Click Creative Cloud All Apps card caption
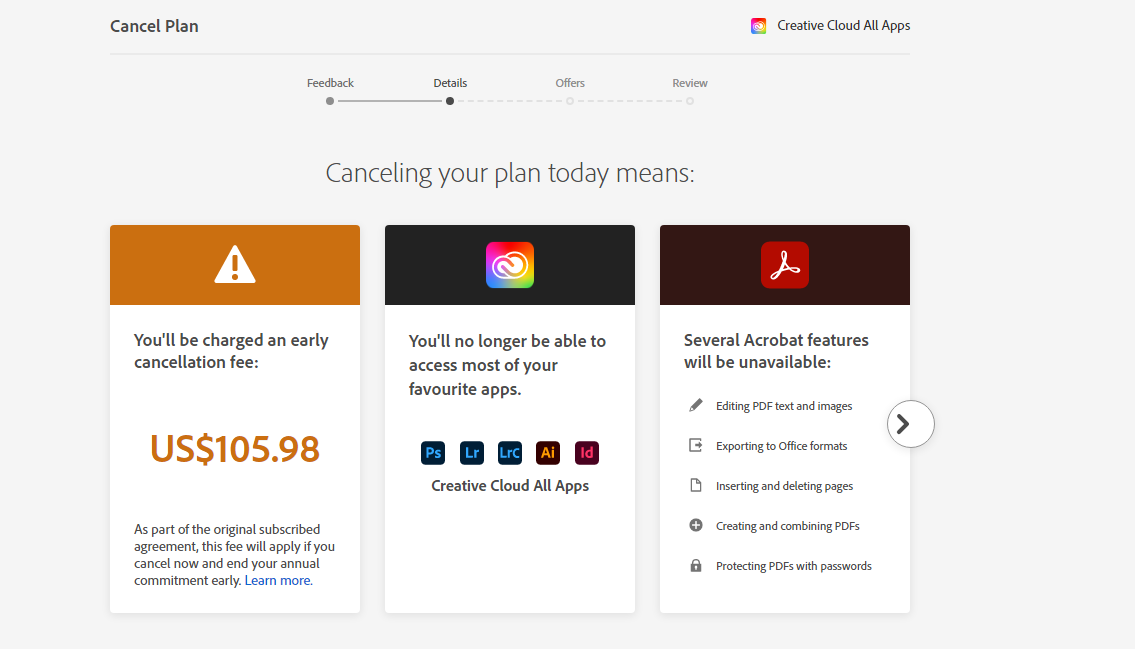 coord(510,485)
